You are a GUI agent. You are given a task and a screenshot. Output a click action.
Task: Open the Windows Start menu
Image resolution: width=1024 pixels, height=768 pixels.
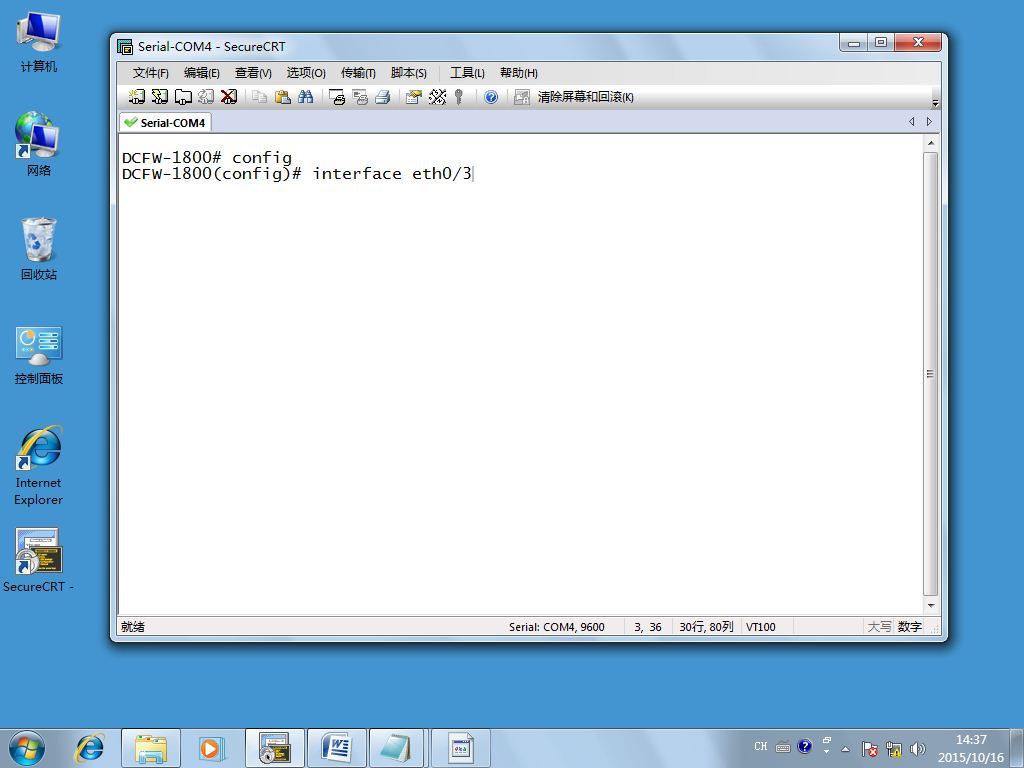tap(27, 748)
